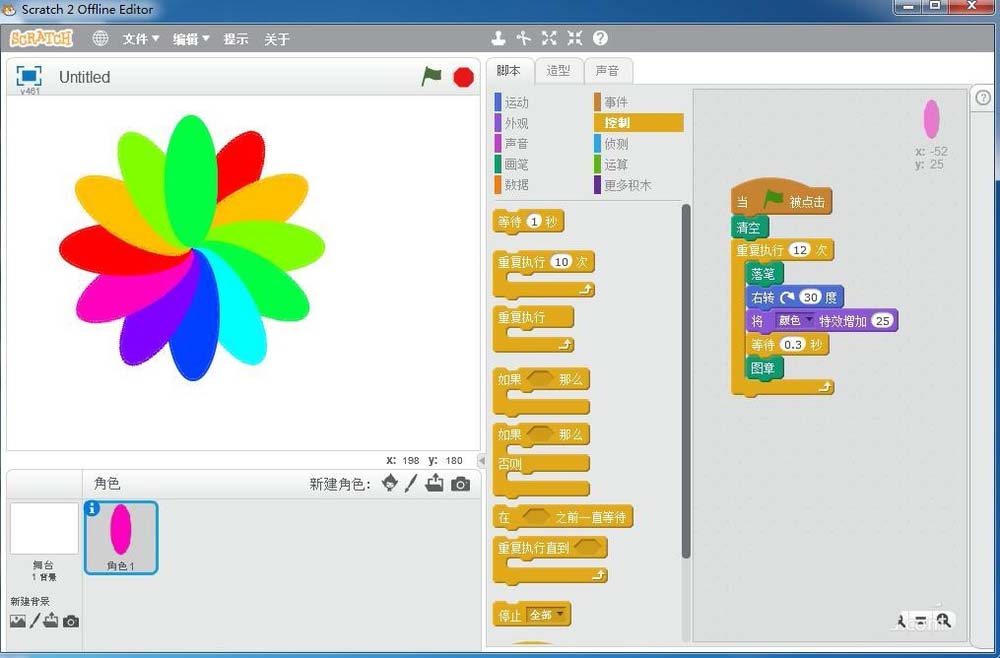This screenshot has width=1000, height=658.
Task: Open the 全部 dropdown on 停止 block
Action: click(547, 615)
